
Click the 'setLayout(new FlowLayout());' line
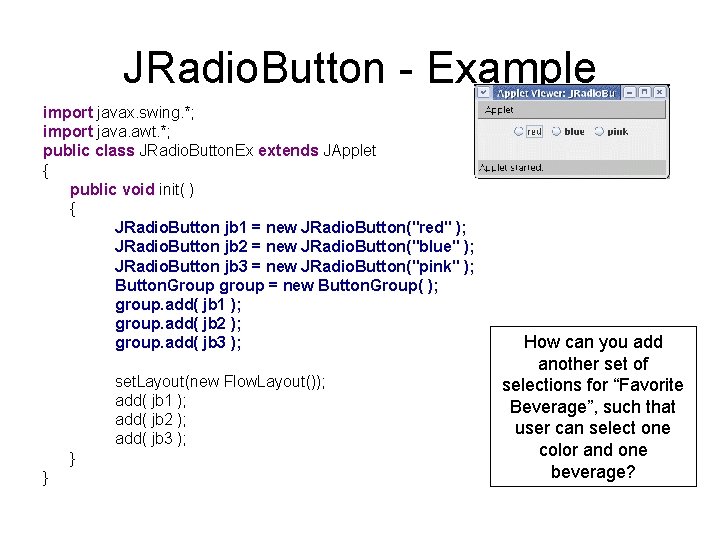pos(220,382)
